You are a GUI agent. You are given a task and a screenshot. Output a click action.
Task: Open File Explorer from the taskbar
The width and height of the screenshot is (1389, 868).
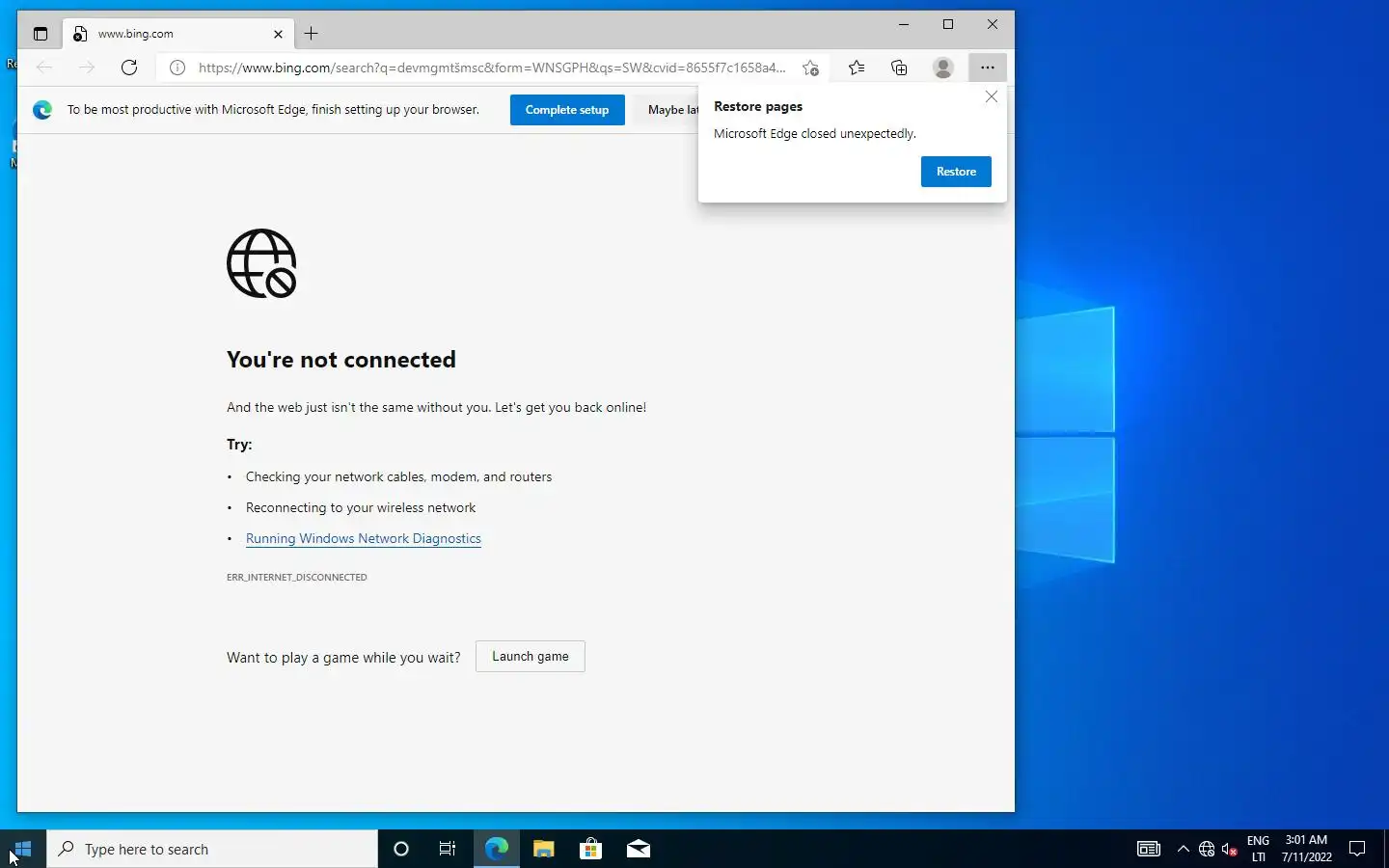tap(543, 849)
